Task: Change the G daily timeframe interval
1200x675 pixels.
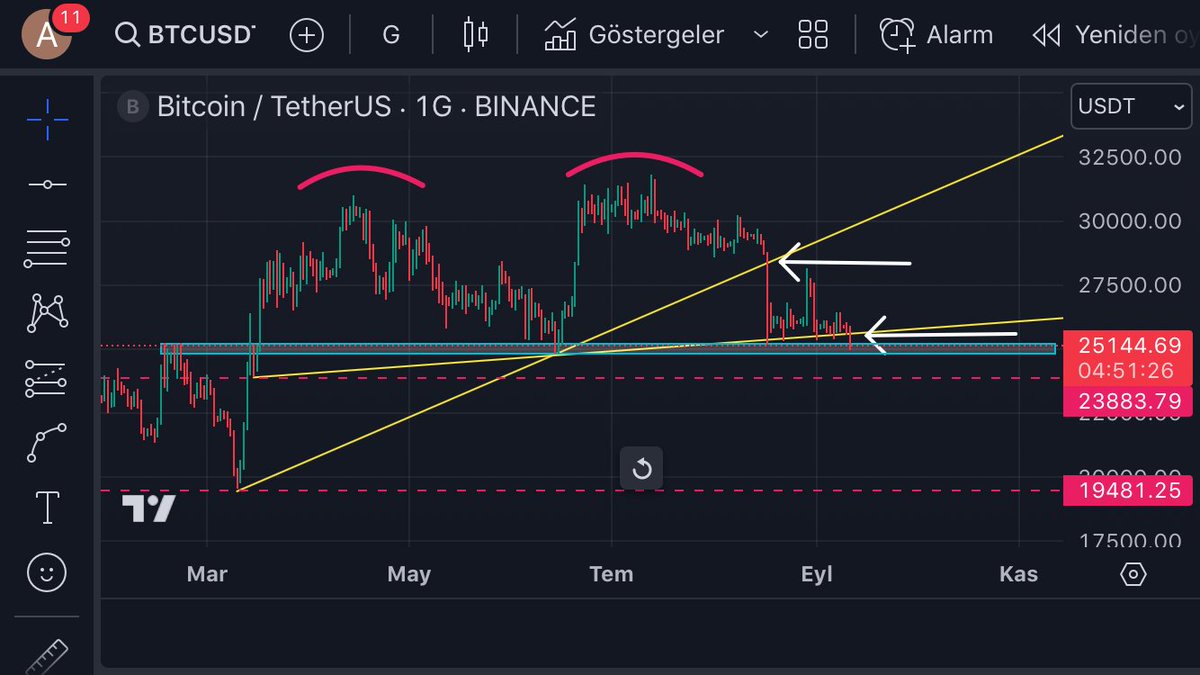Action: [x=391, y=35]
